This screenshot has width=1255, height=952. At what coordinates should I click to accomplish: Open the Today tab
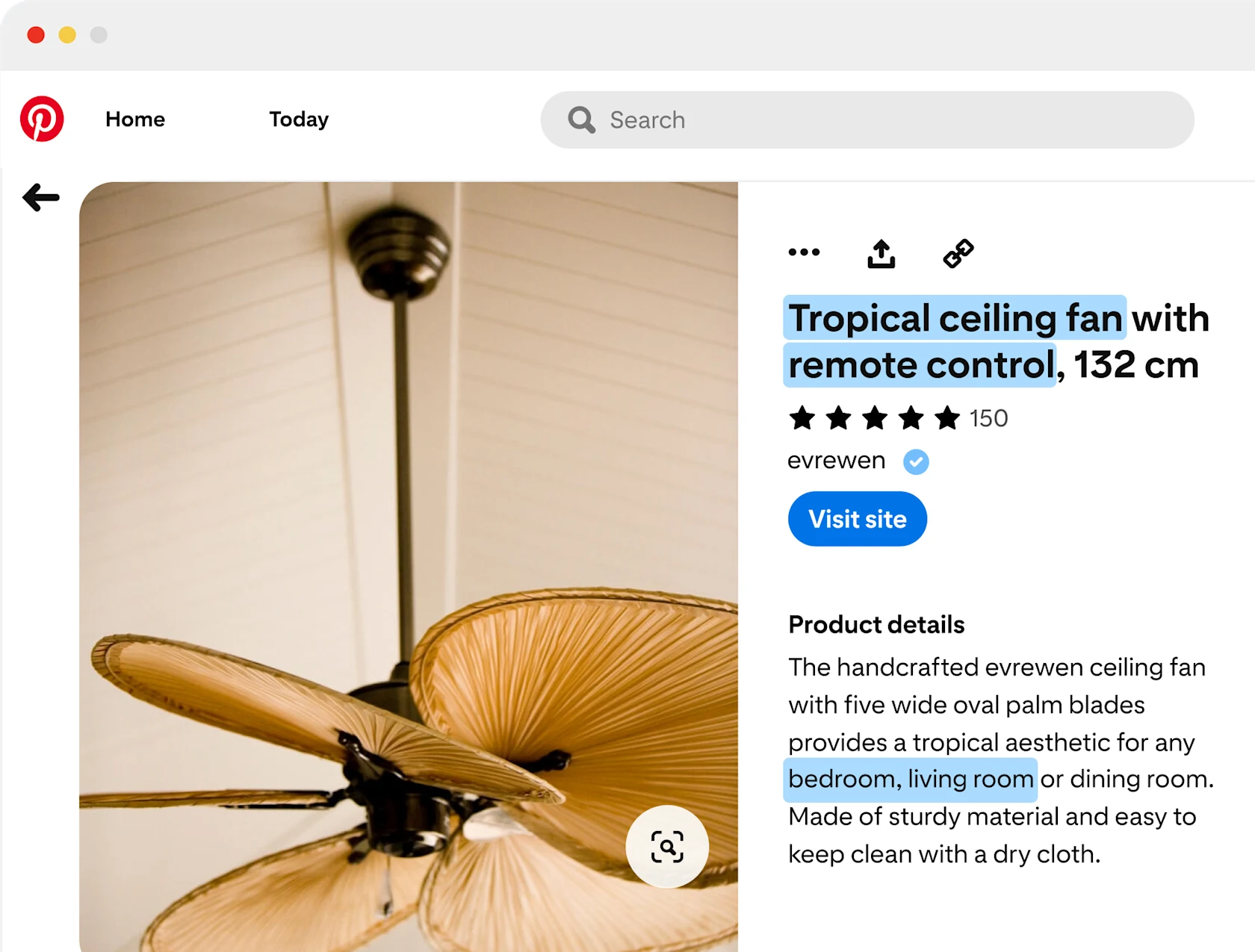point(299,119)
